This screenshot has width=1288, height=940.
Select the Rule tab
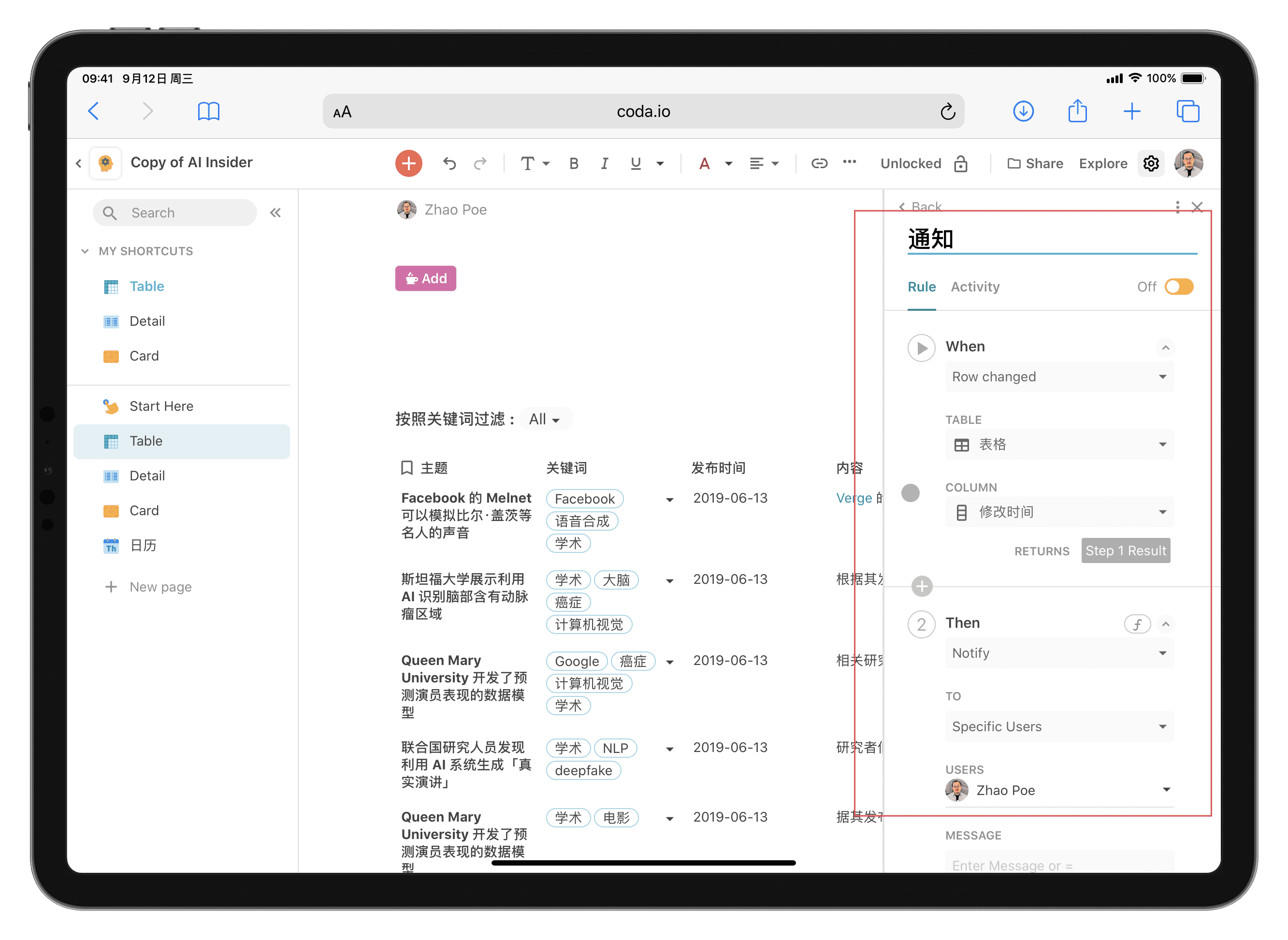pyautogui.click(x=922, y=287)
